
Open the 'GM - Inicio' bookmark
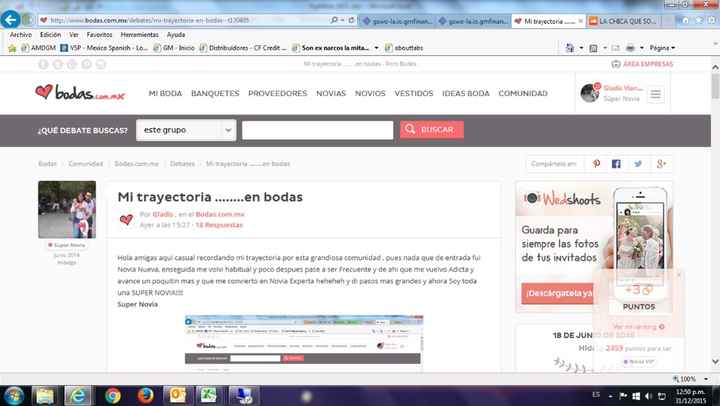[174, 48]
